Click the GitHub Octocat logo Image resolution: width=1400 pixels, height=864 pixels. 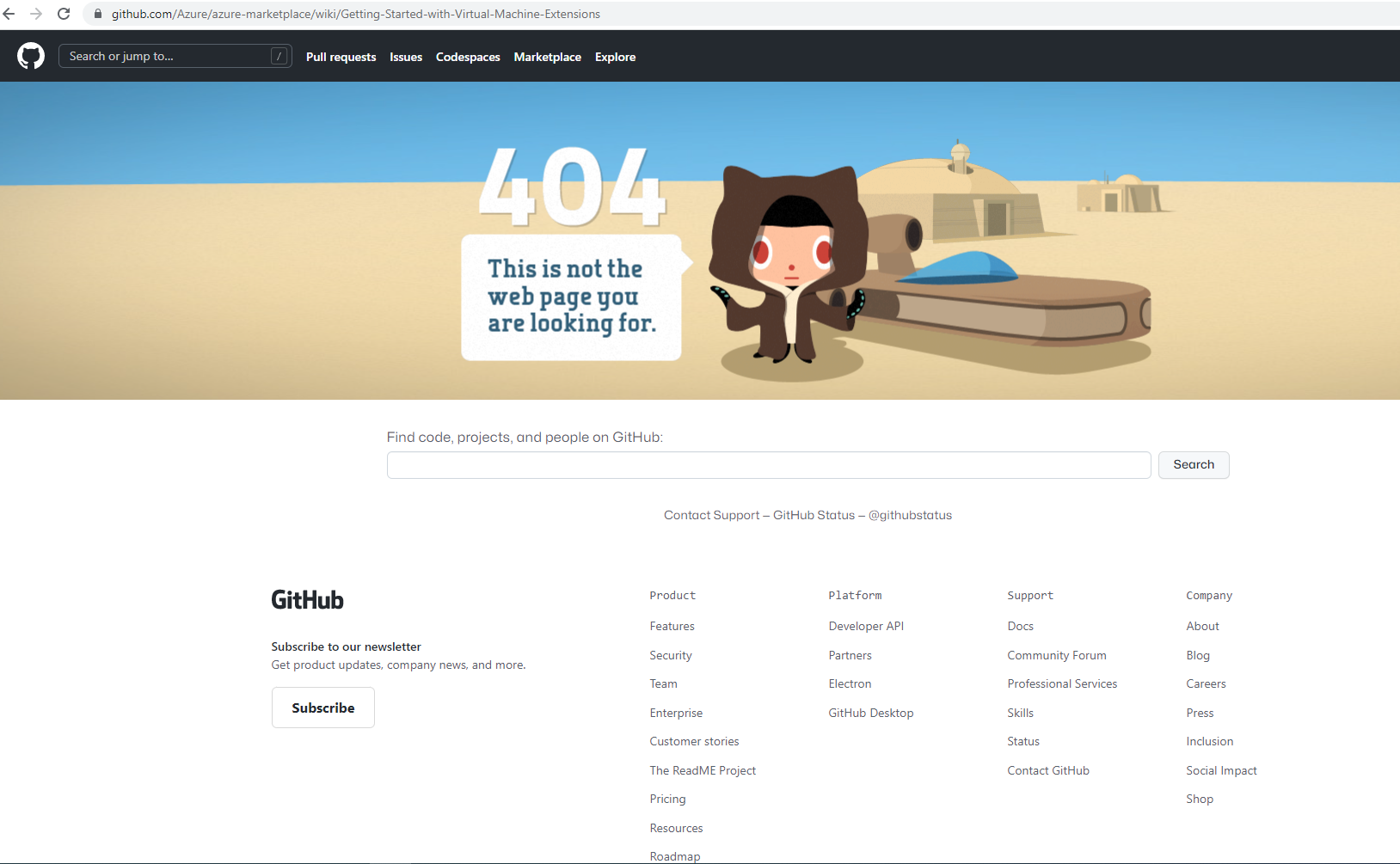30,55
